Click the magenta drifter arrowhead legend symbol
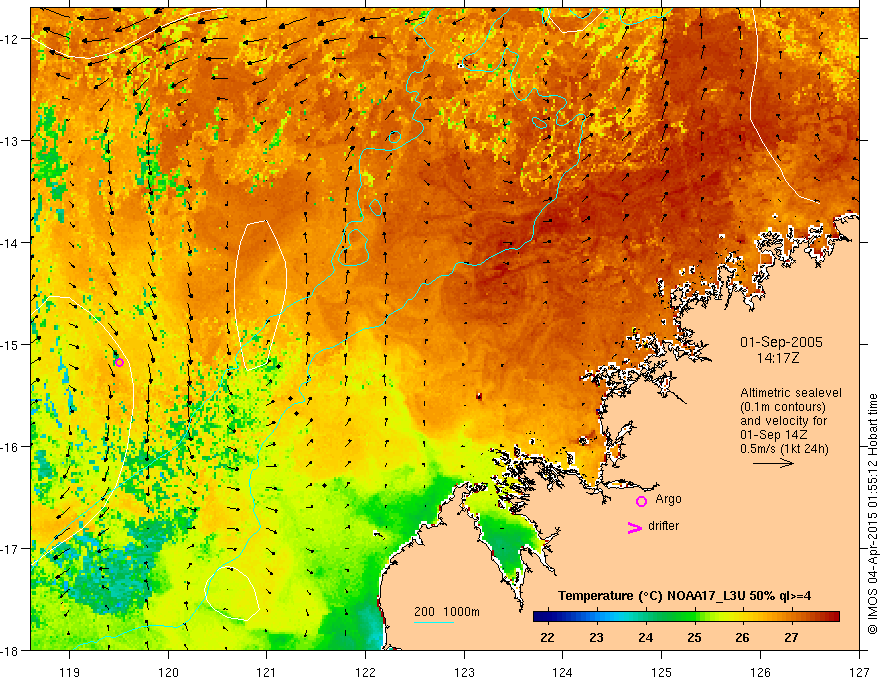880x680 pixels. tap(635, 527)
